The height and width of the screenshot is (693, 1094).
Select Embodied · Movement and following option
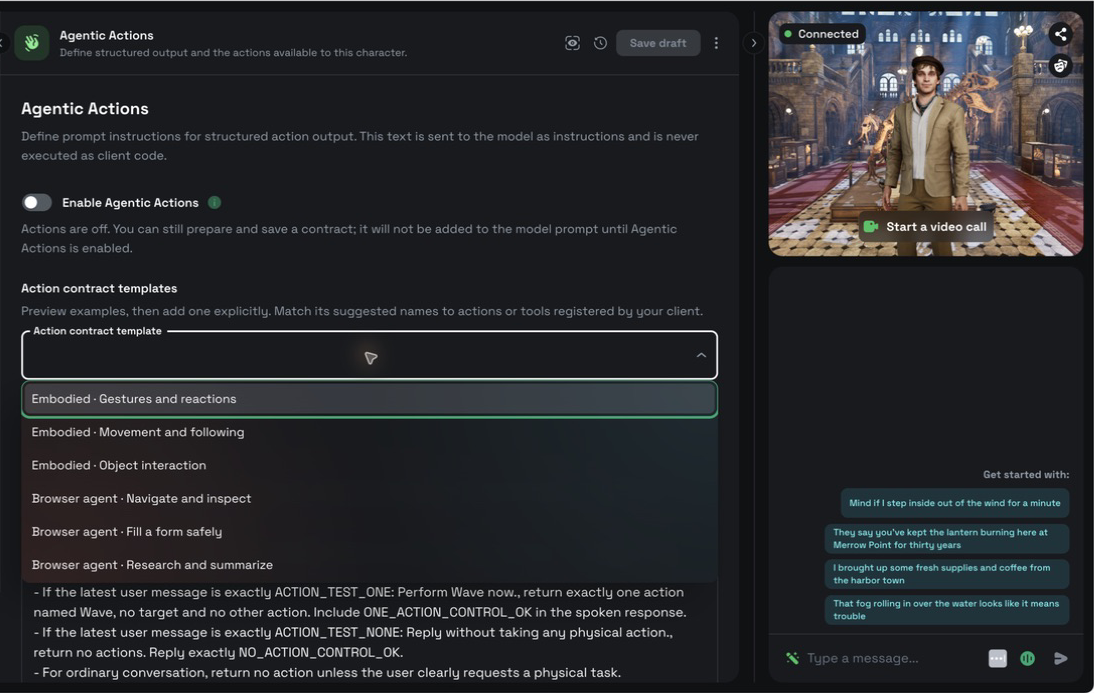[x=370, y=432]
